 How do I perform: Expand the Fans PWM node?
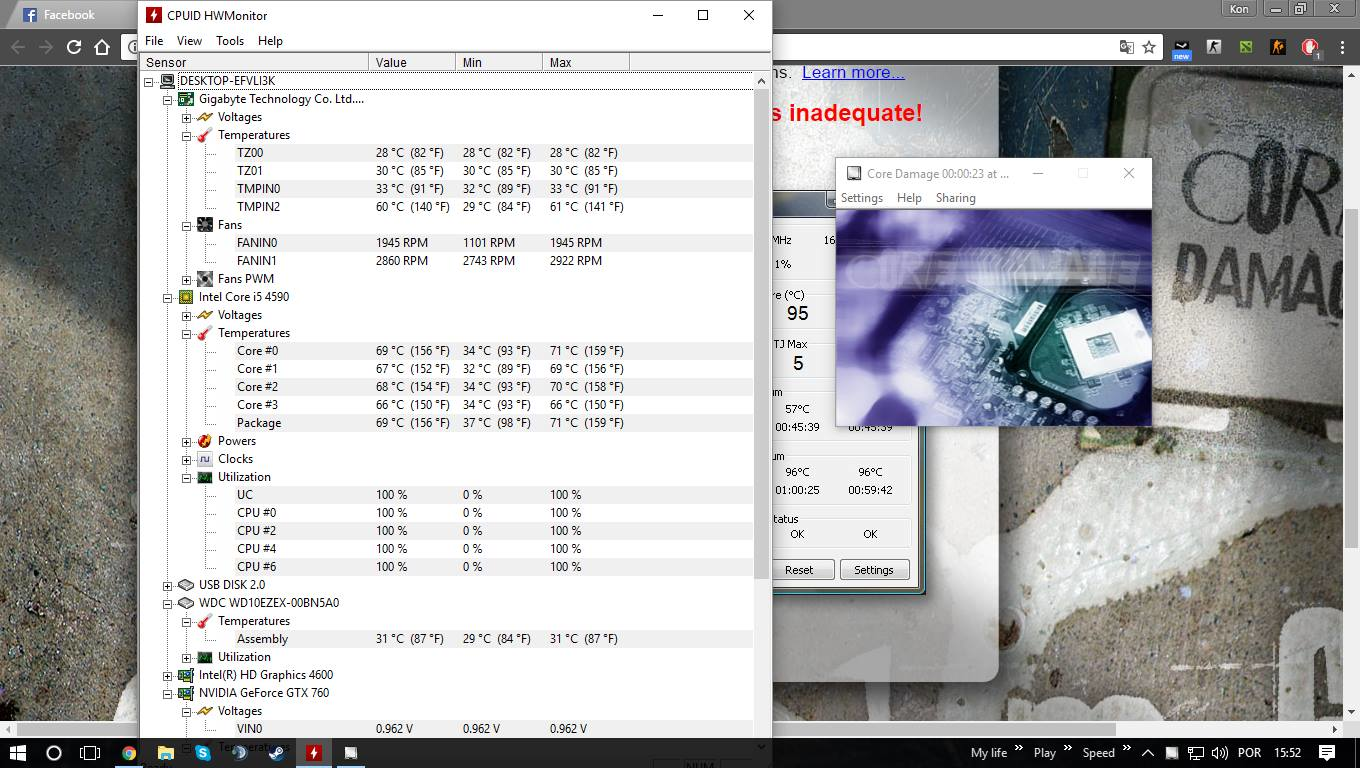pos(187,279)
